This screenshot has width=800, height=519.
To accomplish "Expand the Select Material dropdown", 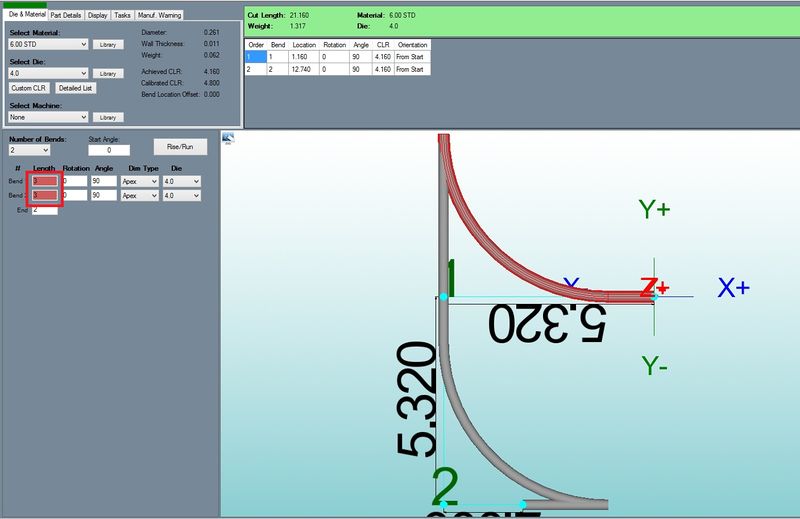I will click(48, 45).
